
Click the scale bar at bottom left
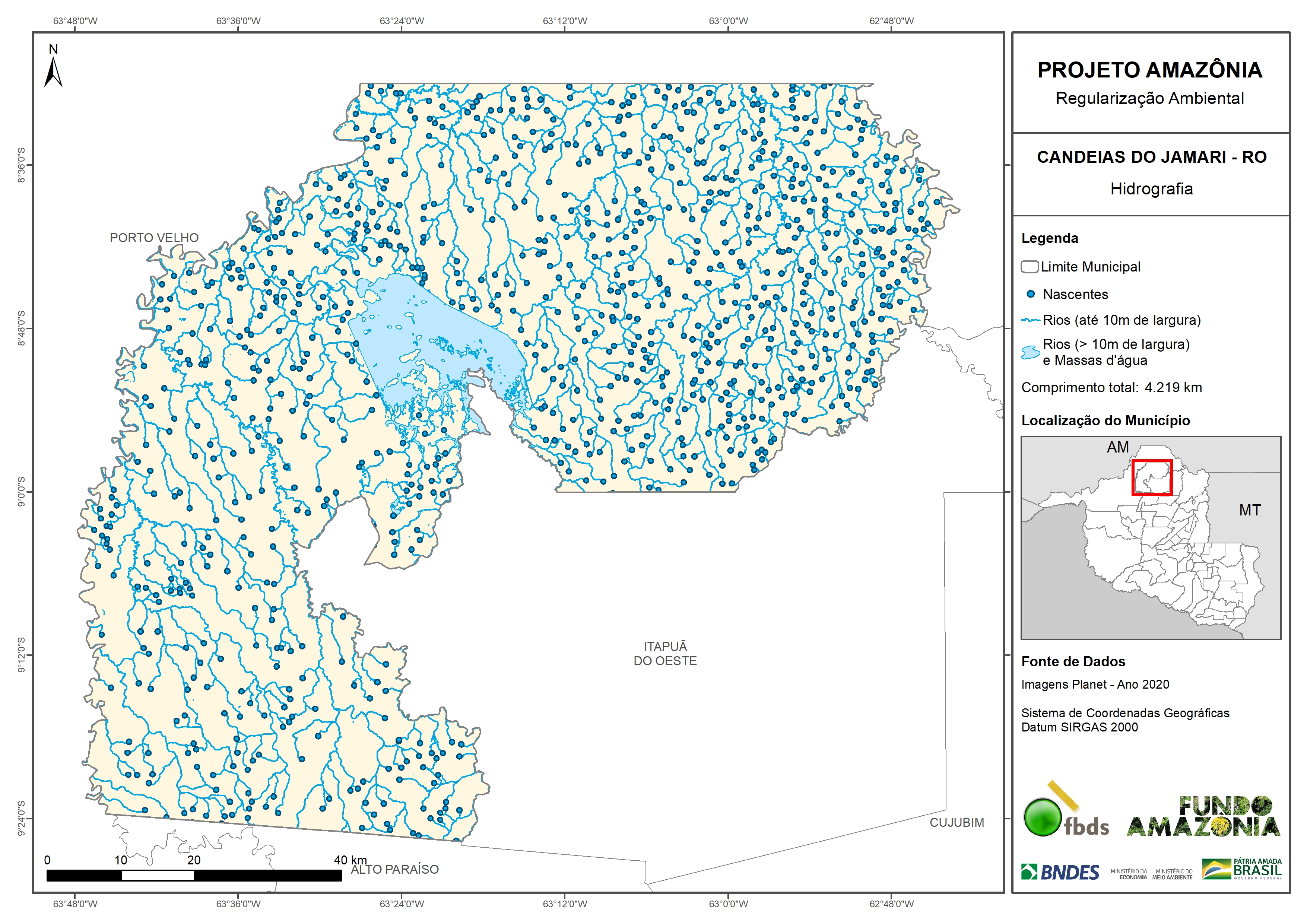pos(194,875)
